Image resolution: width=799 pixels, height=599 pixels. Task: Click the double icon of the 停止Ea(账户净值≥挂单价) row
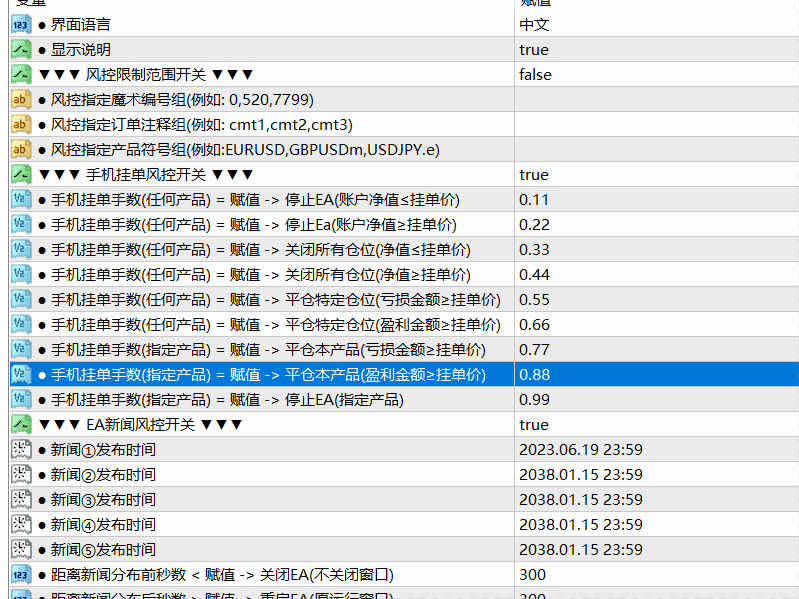tap(21, 224)
